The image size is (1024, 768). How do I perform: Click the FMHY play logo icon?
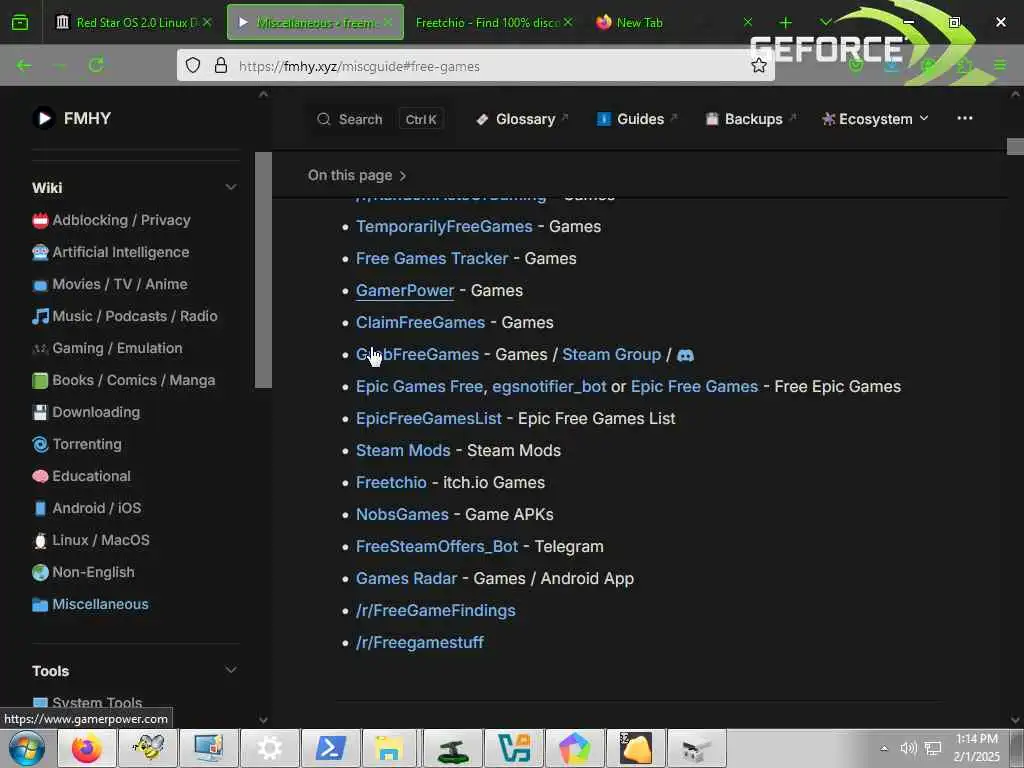coord(44,118)
